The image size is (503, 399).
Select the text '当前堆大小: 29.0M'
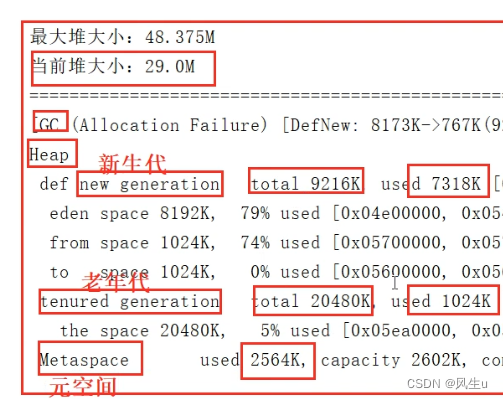coord(113,66)
